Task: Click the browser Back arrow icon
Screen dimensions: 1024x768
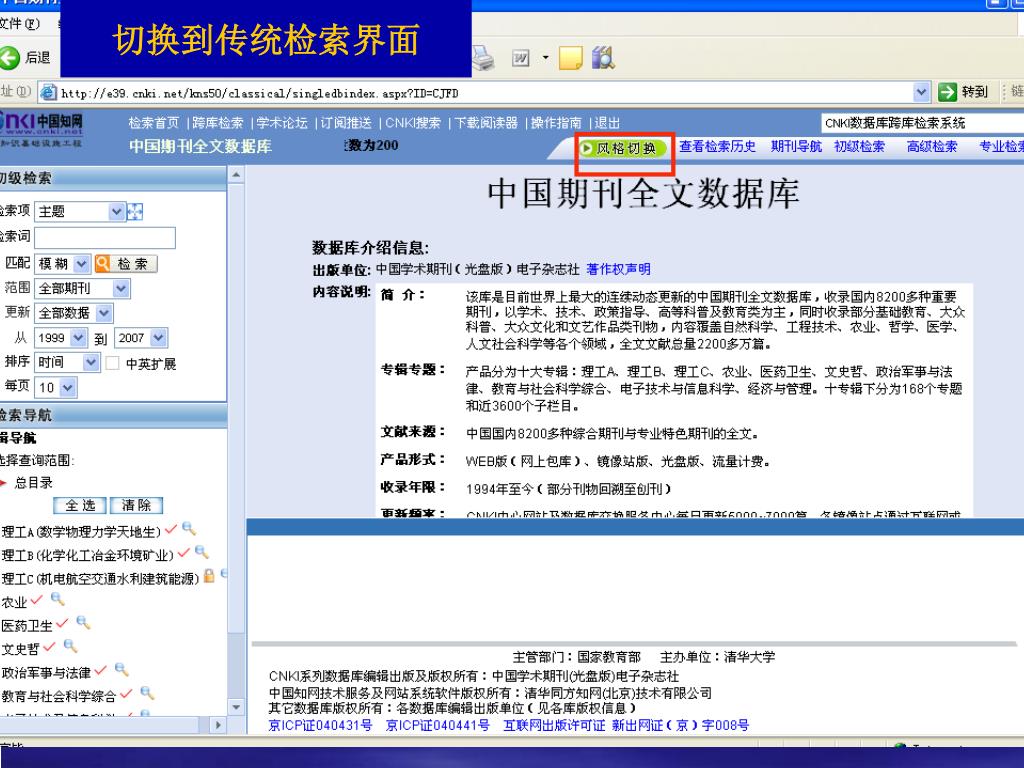Action: 9,58
